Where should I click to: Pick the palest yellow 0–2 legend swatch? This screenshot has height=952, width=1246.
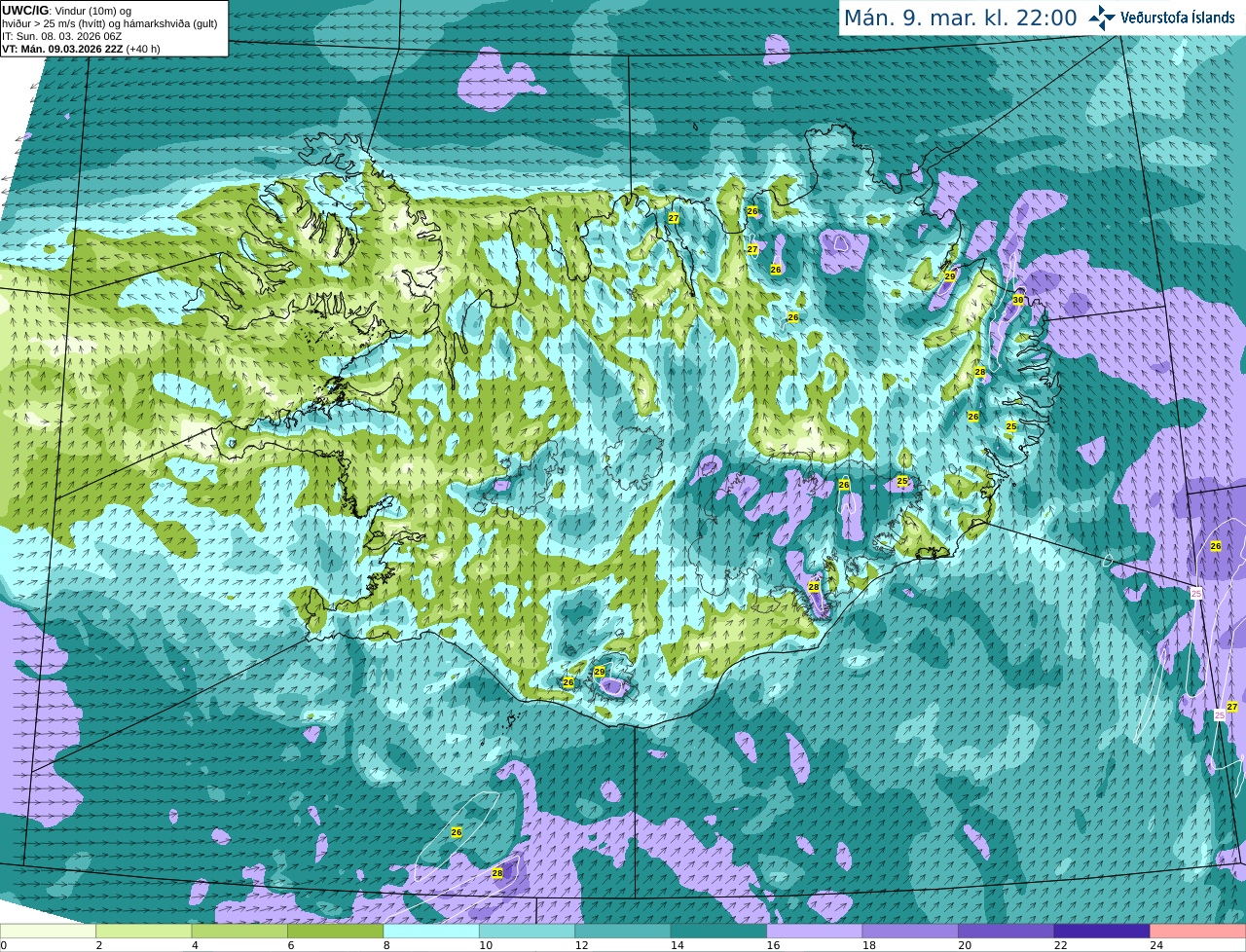pos(48,931)
